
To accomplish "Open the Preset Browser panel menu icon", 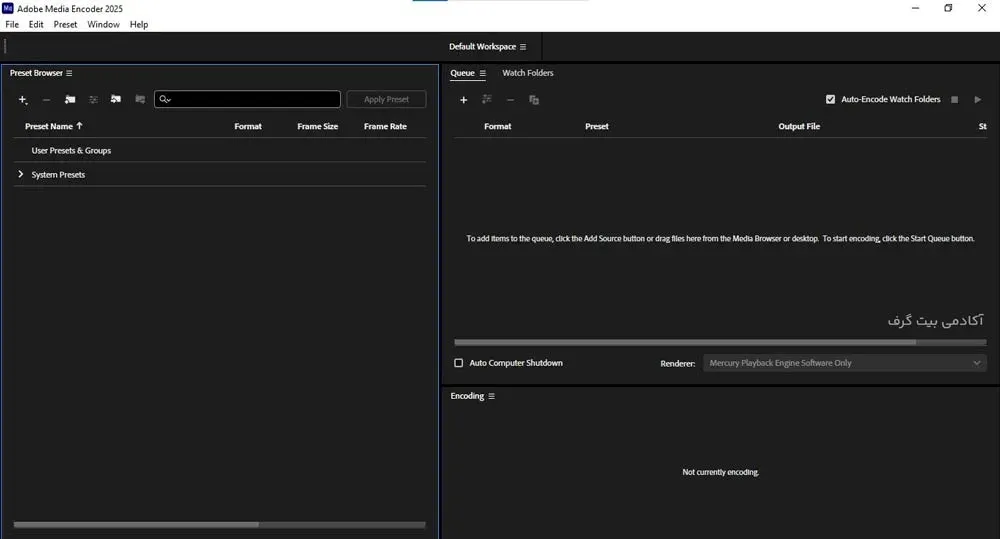I will [x=69, y=73].
